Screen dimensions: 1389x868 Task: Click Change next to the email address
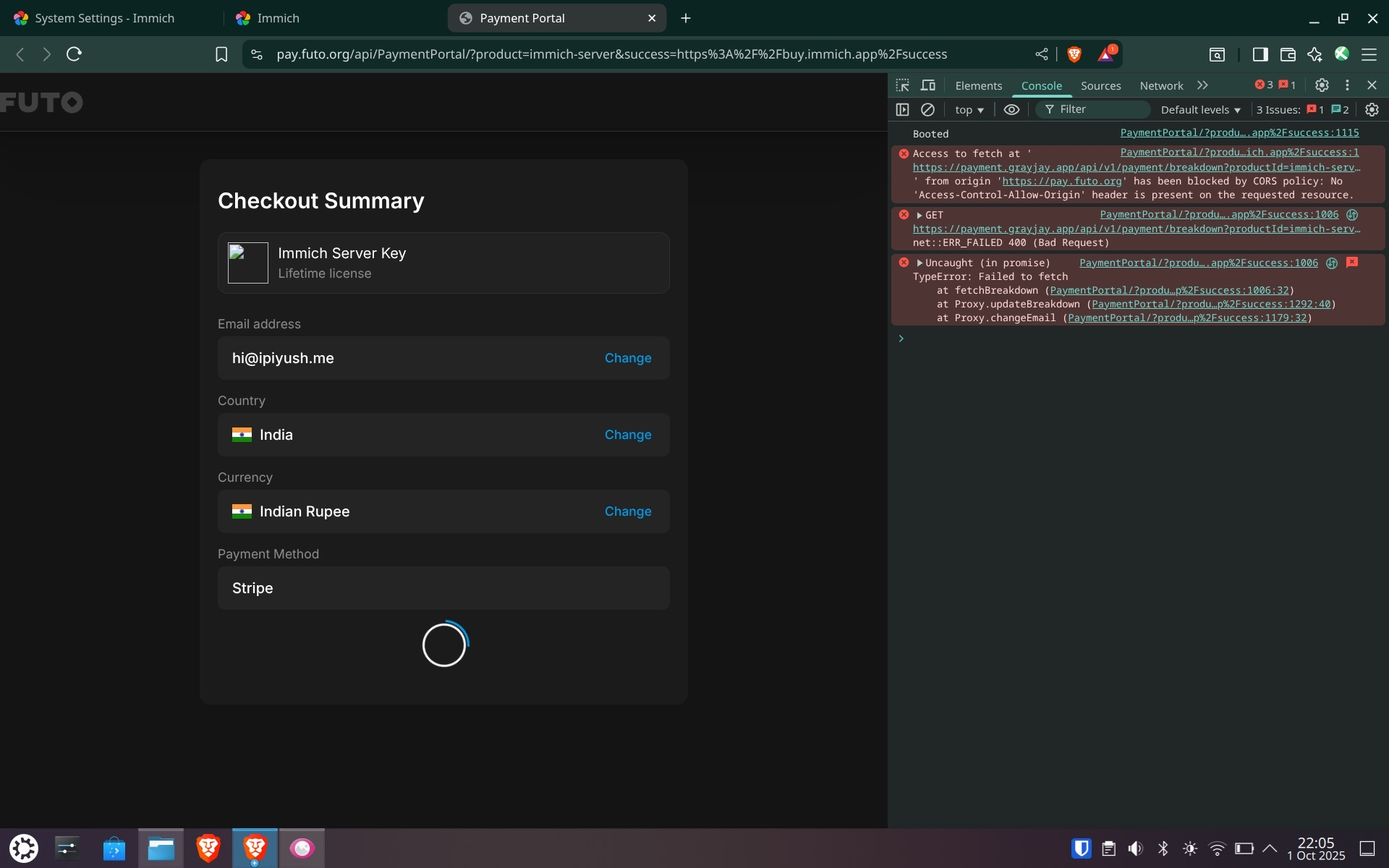pos(627,358)
